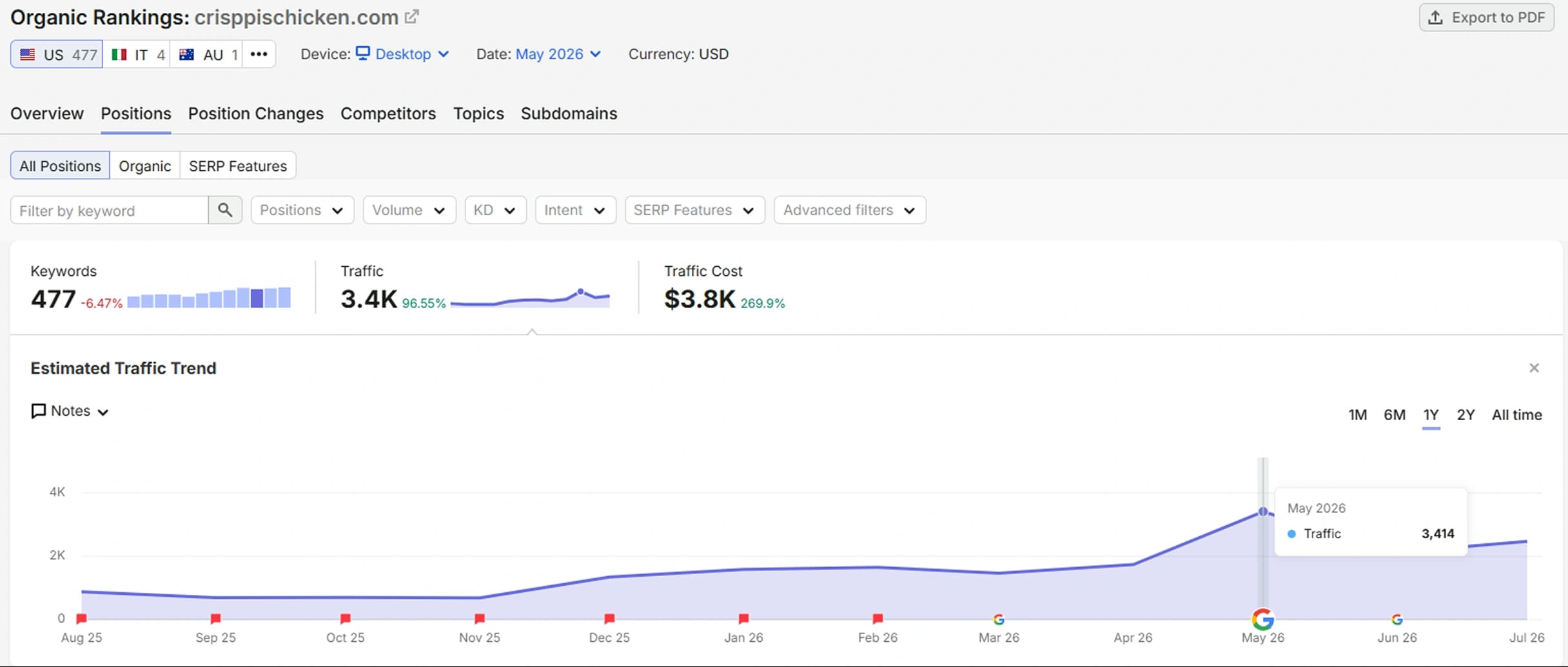This screenshot has height=667, width=1568.
Task: Click the red flag note at Aug 25
Action: (81, 619)
